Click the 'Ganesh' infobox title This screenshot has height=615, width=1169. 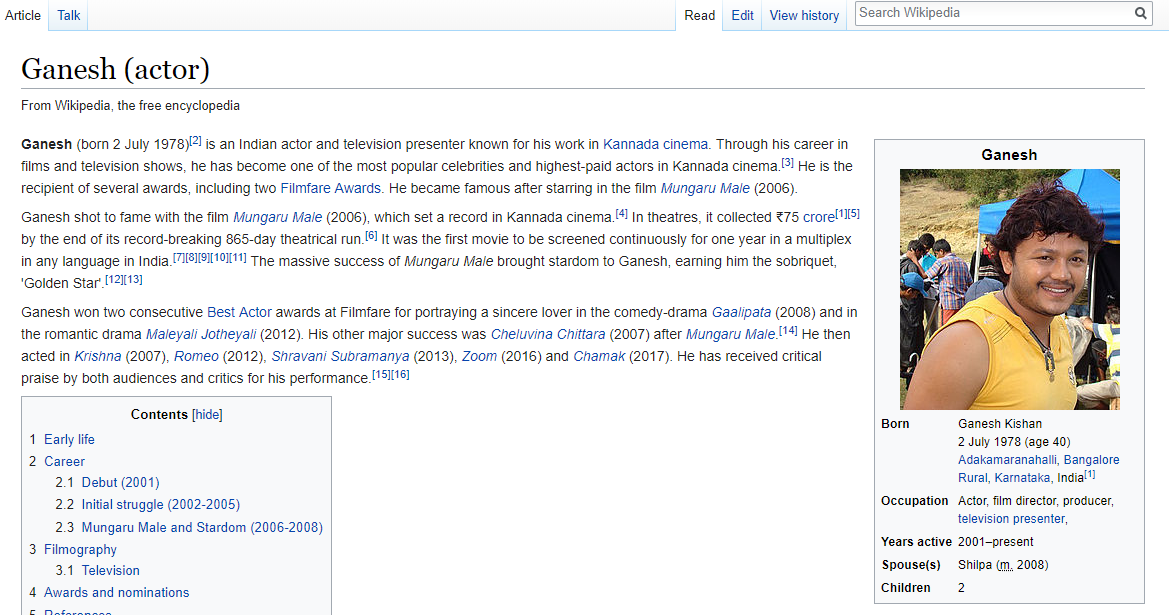1009,155
